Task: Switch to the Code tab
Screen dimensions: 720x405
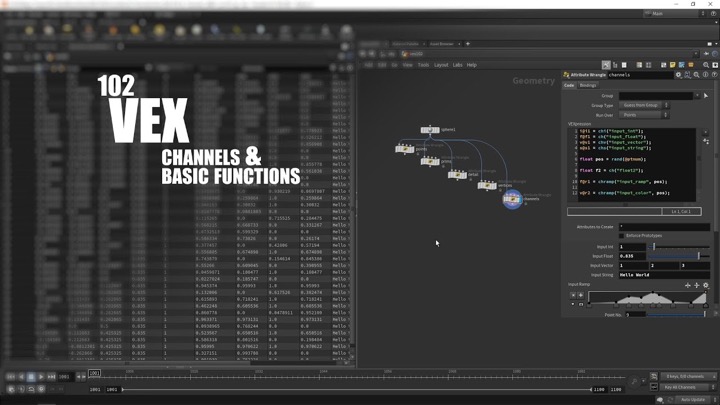Action: click(569, 85)
